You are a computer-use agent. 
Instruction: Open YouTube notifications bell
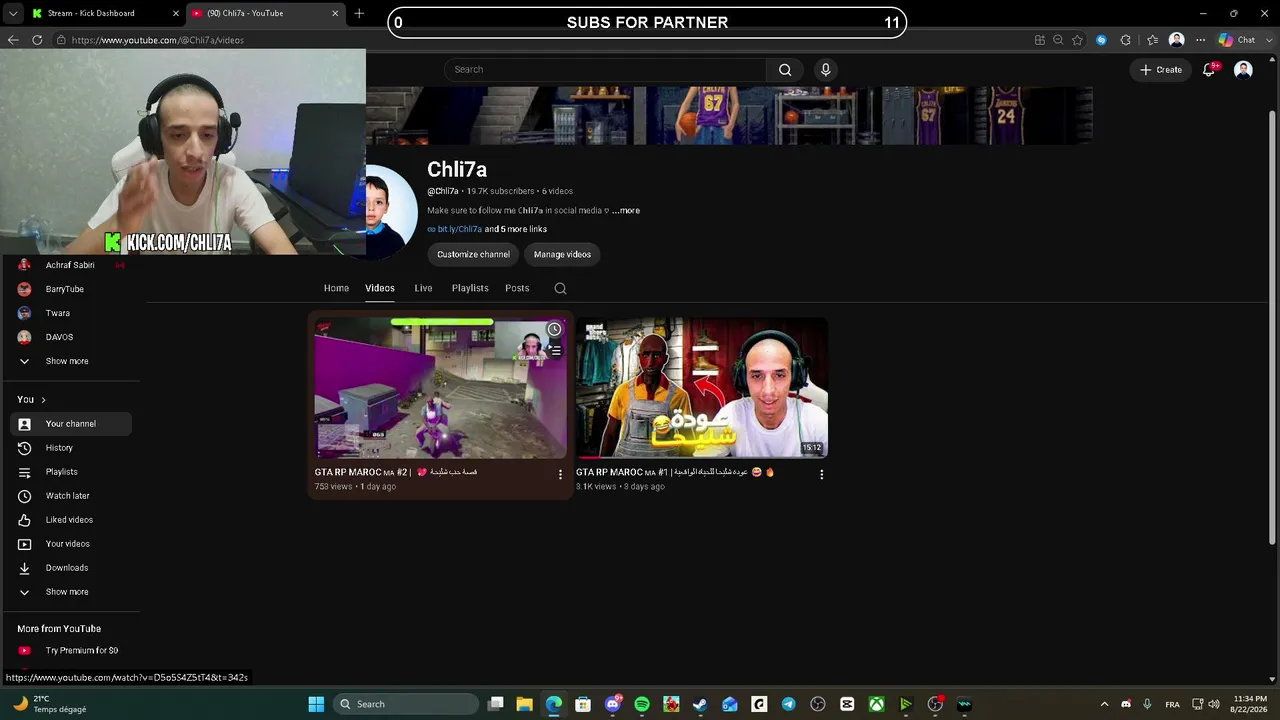[1209, 70]
